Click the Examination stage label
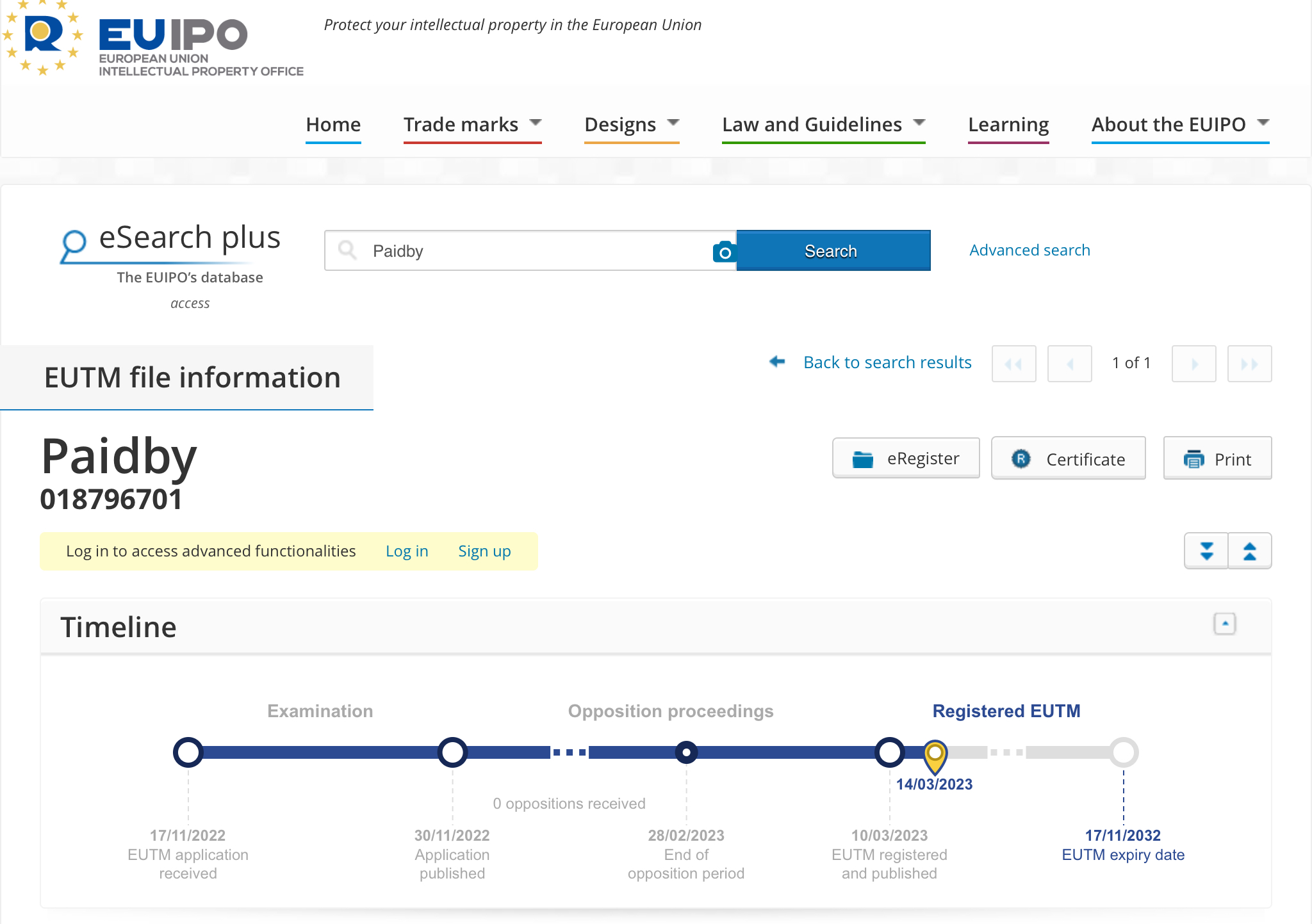 pyautogui.click(x=320, y=711)
